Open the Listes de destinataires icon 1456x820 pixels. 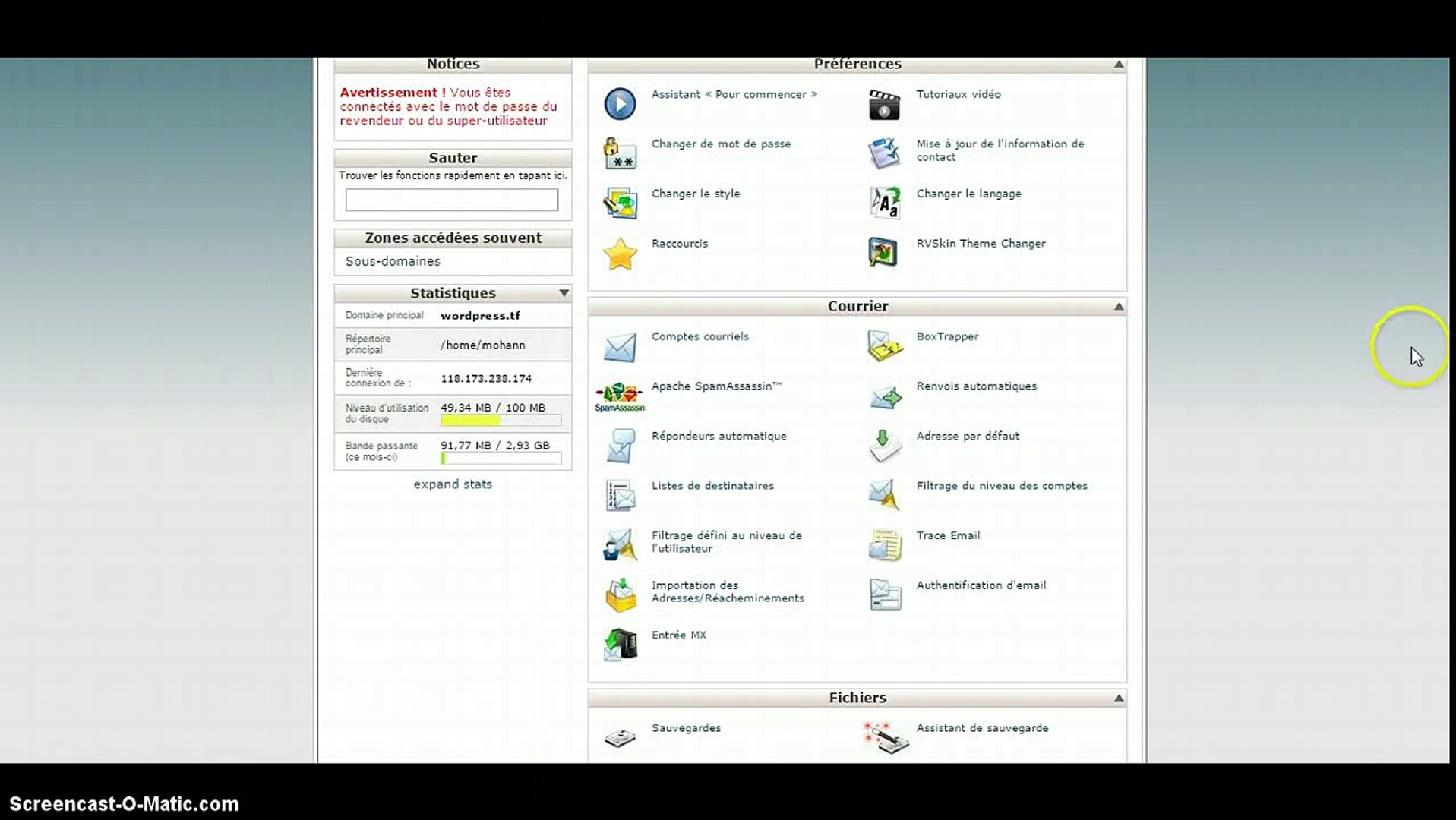620,496
